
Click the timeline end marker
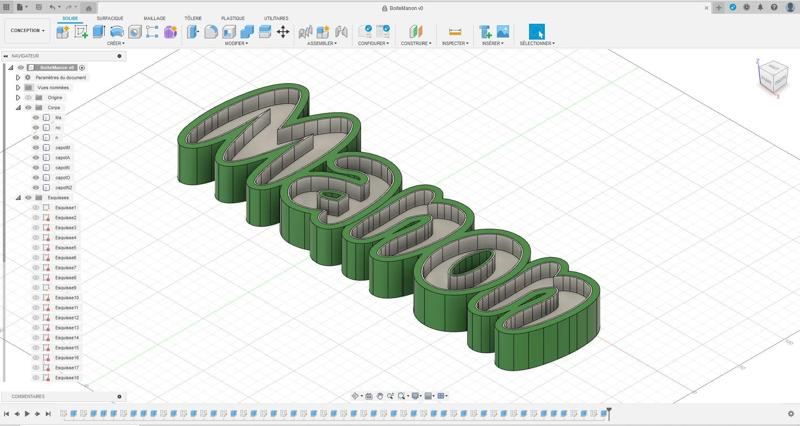tap(608, 412)
